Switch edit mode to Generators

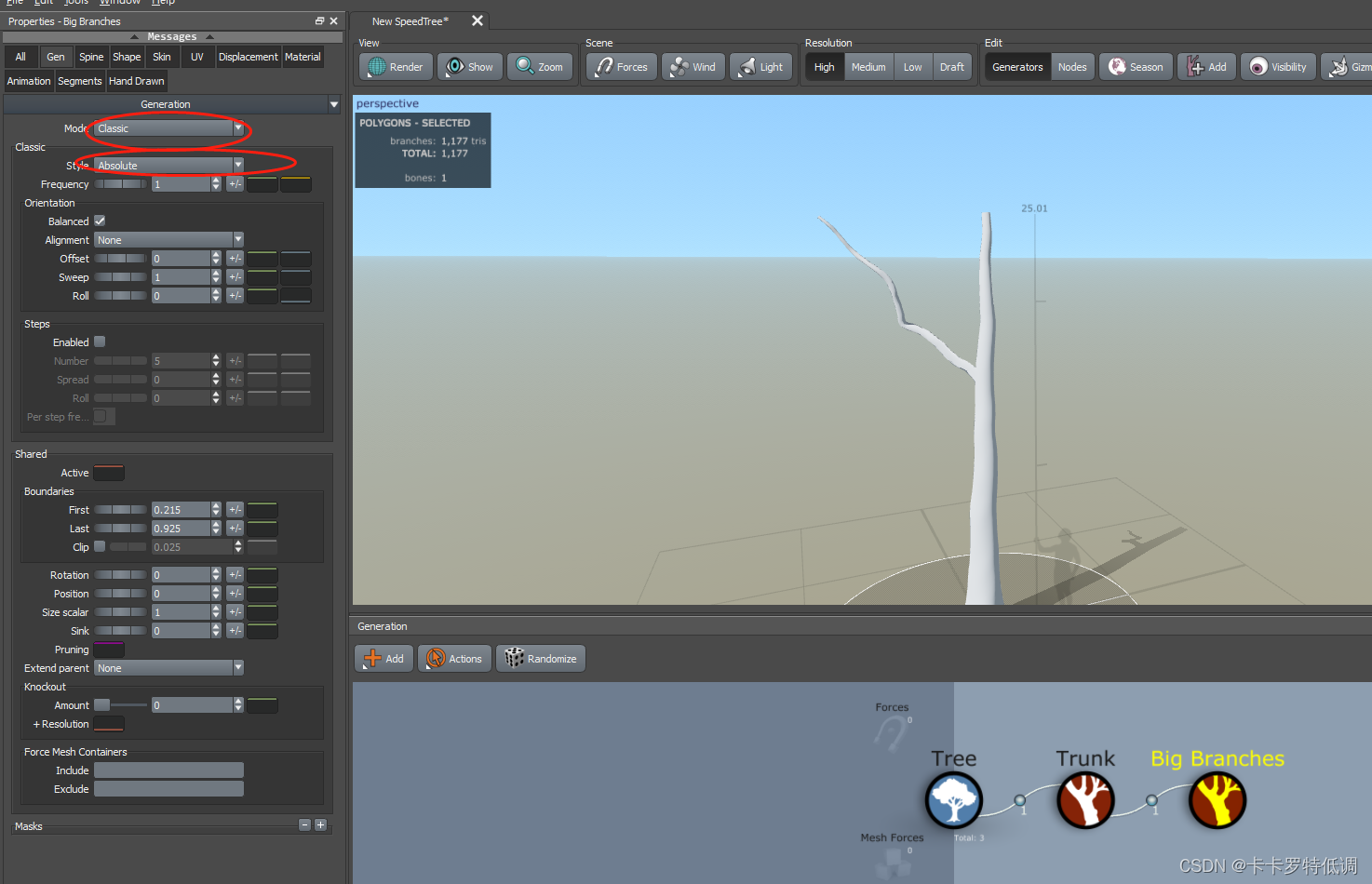tap(1017, 67)
